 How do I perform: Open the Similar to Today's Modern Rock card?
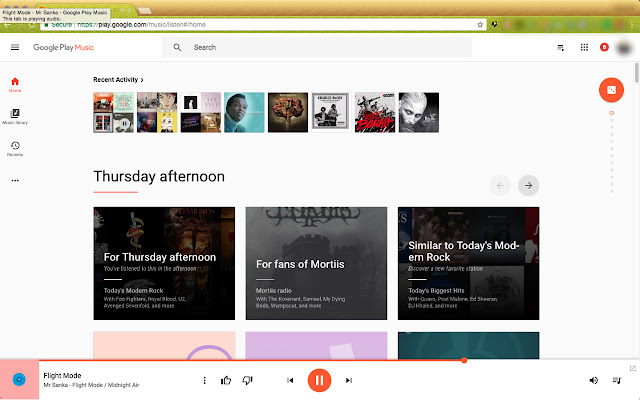[469, 263]
